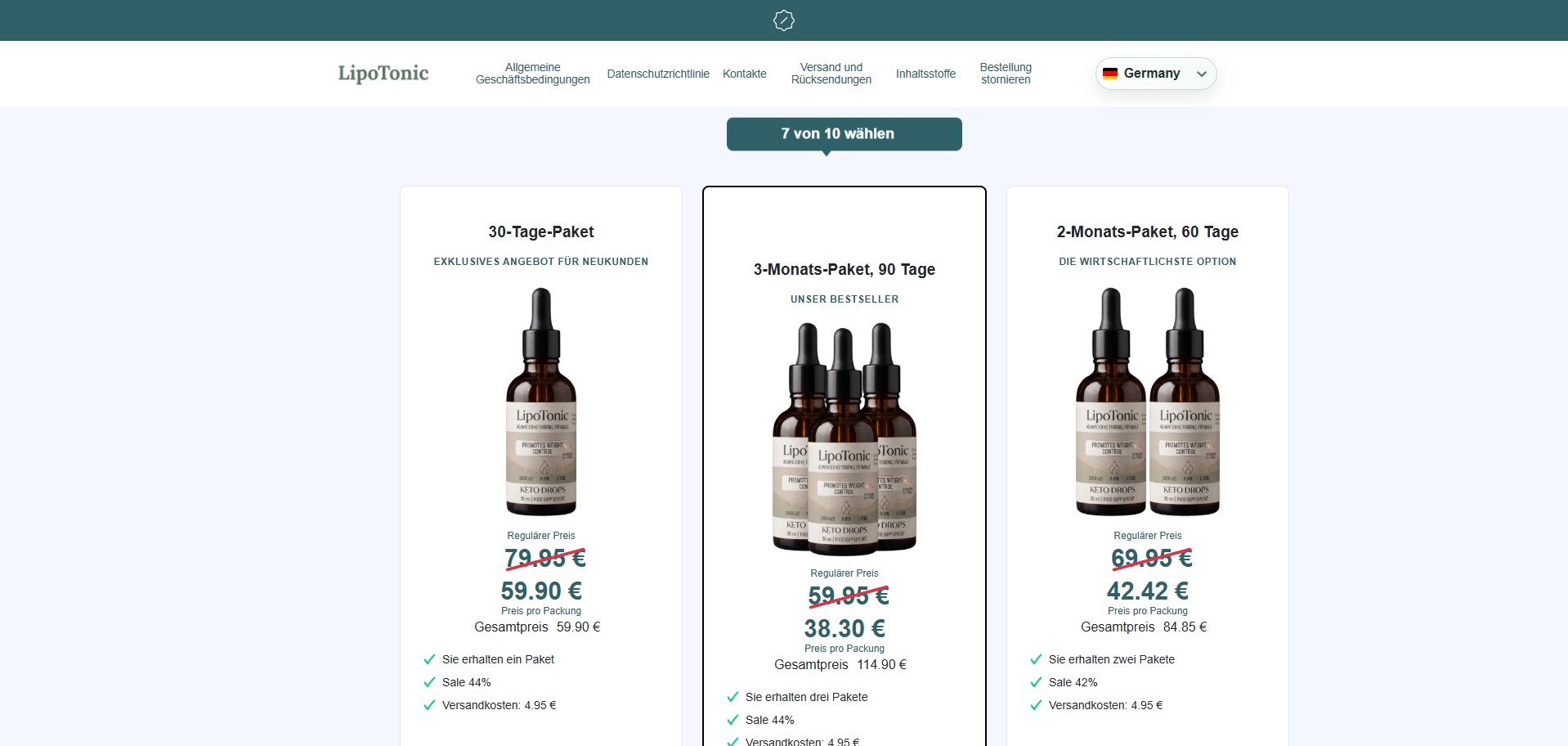Click the crossed-out 79.95 € price

(x=545, y=559)
